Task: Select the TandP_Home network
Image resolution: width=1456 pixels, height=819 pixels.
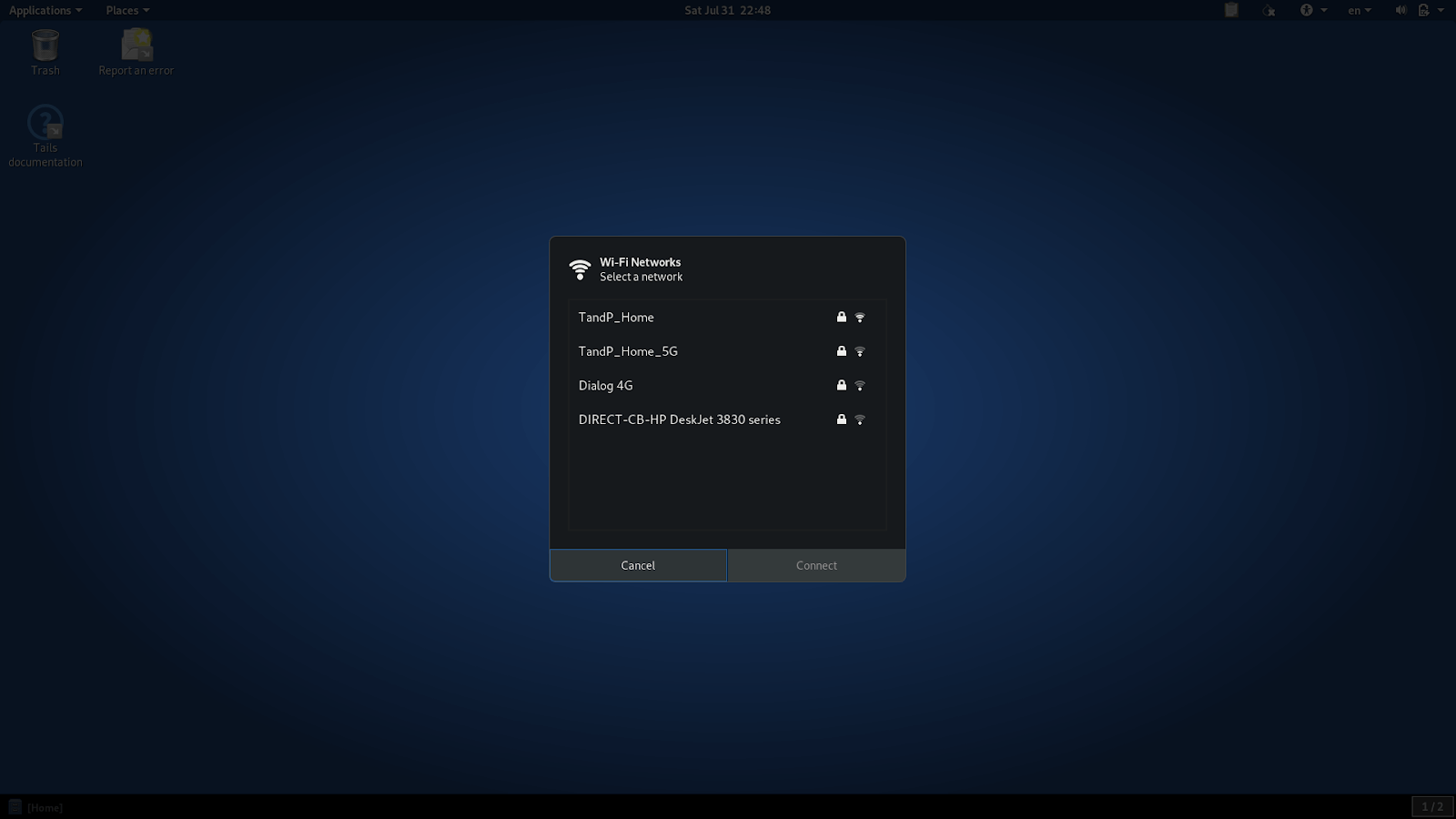Action: click(x=616, y=318)
